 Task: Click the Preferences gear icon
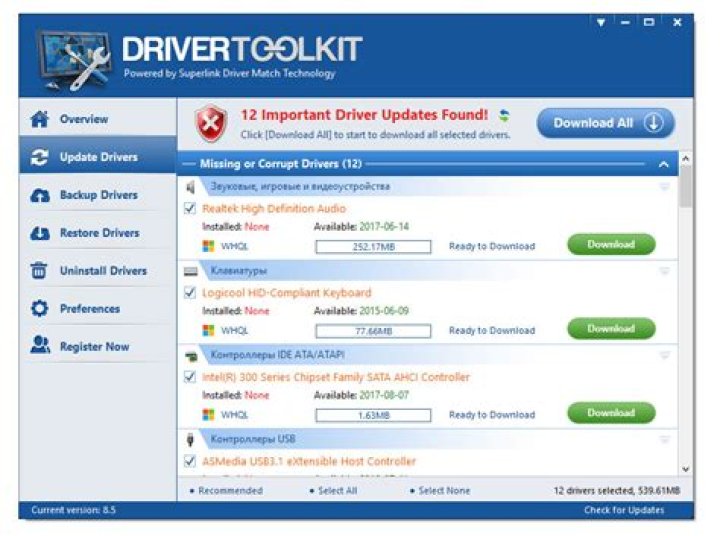[x=39, y=308]
